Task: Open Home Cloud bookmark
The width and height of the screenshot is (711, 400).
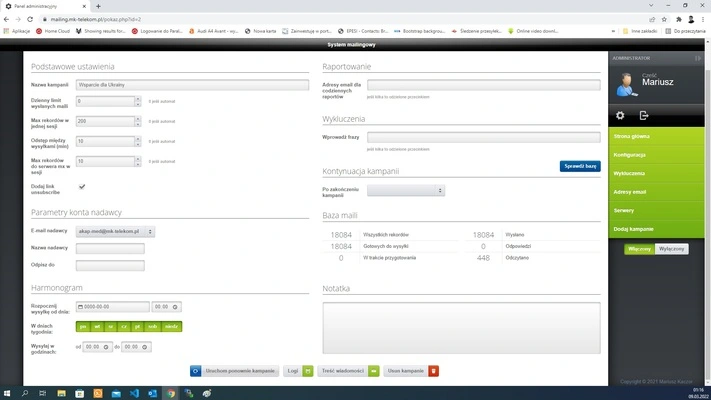Action: 53,31
